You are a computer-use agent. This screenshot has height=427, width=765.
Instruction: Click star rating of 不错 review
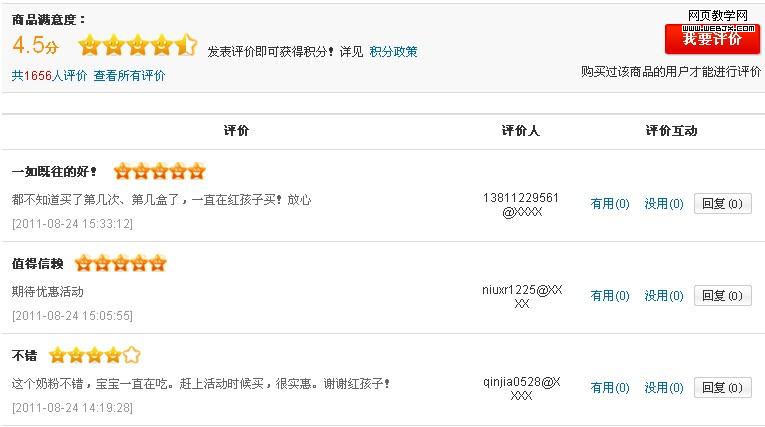point(94,355)
